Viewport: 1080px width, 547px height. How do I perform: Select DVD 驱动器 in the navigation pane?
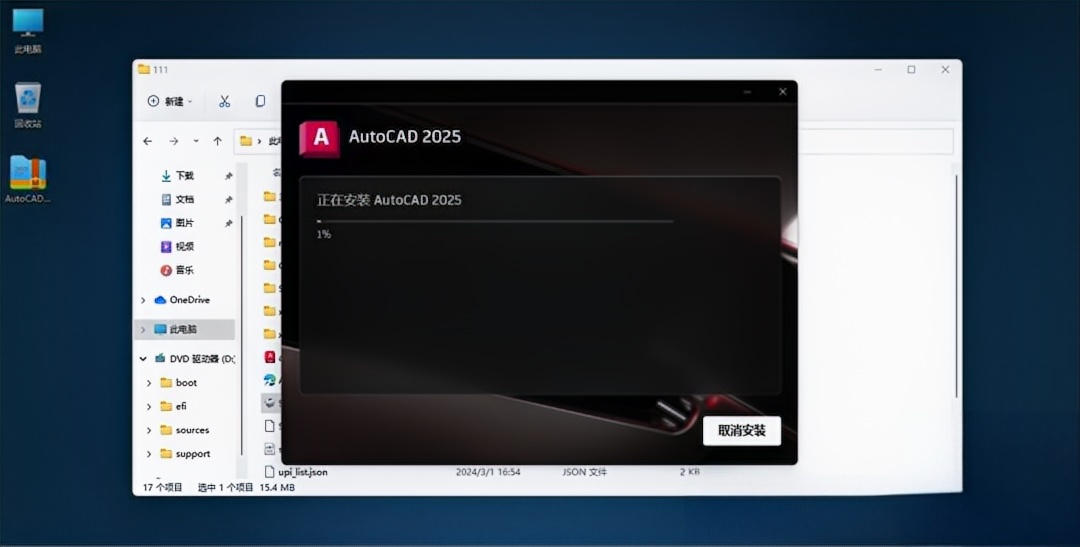tap(194, 359)
